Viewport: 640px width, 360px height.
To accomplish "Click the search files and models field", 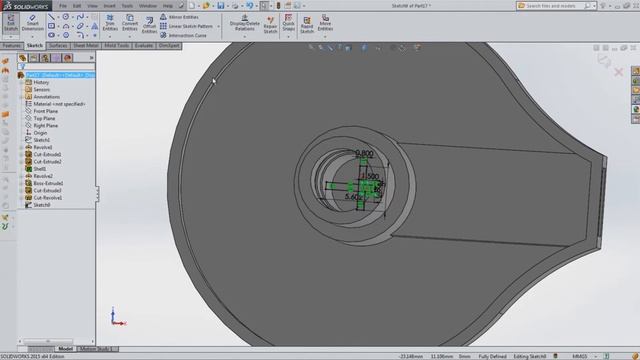I will point(554,6).
